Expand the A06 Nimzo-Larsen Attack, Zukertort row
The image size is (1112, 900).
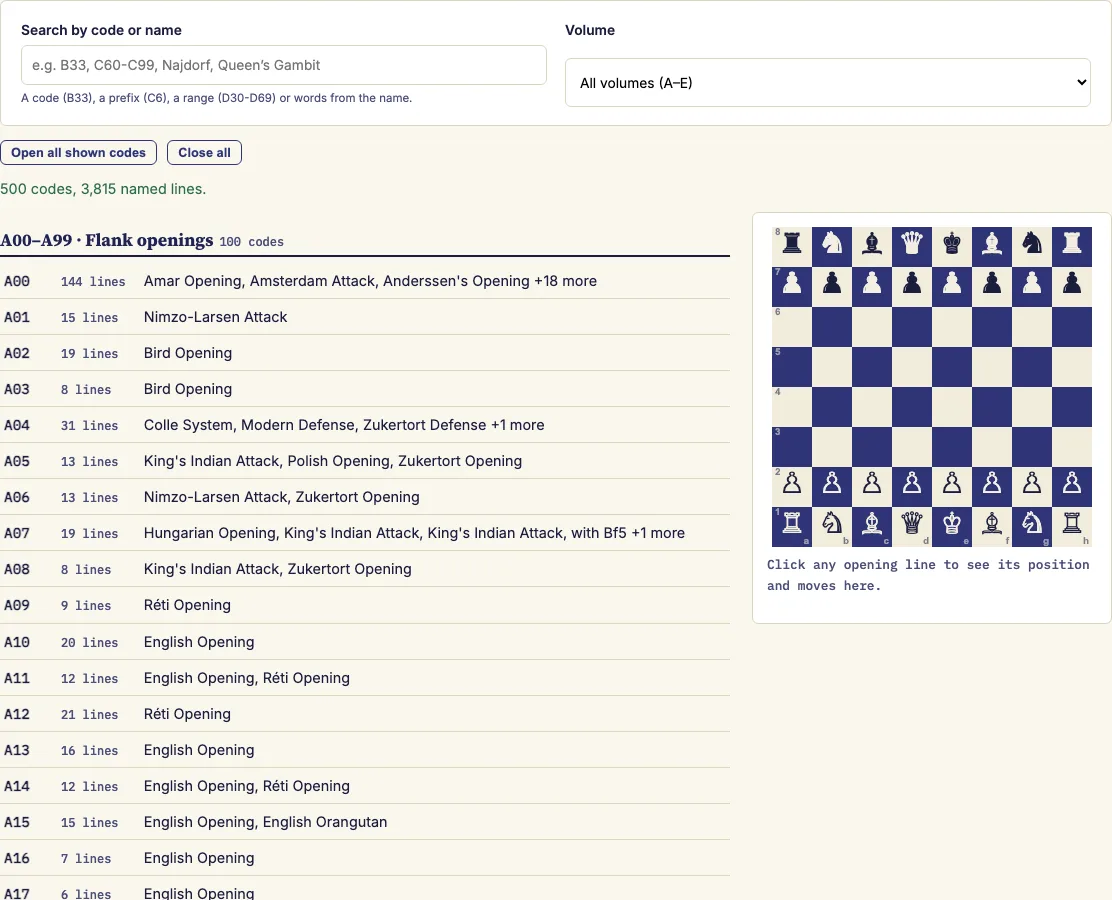[x=365, y=497]
